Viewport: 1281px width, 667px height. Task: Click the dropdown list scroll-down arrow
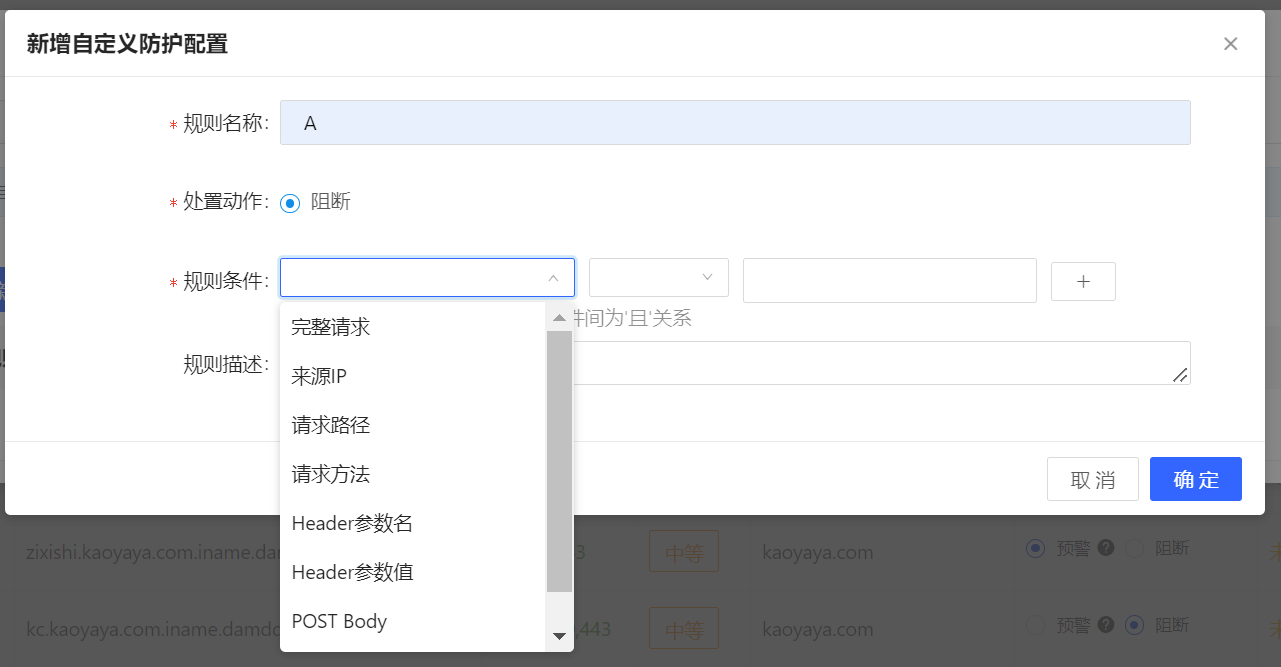(560, 636)
